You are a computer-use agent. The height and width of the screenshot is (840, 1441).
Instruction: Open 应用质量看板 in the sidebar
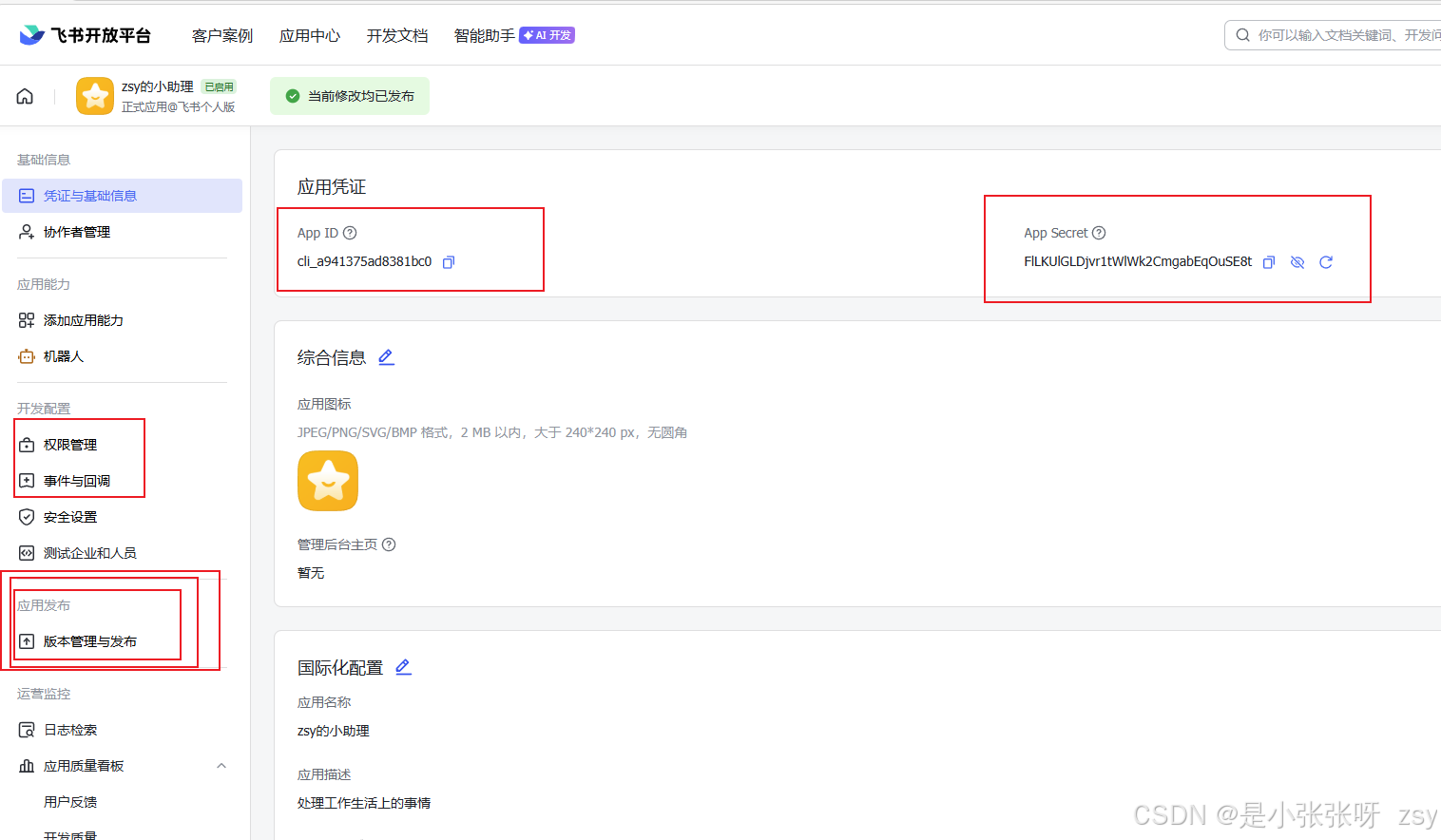84,766
